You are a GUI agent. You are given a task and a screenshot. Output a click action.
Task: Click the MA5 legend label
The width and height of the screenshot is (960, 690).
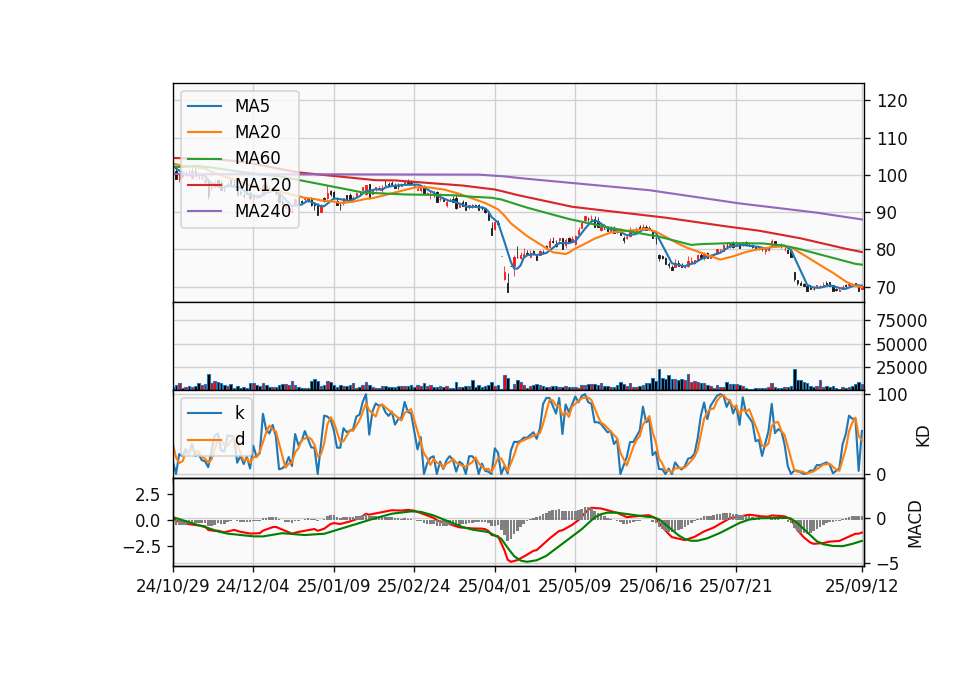point(252,106)
